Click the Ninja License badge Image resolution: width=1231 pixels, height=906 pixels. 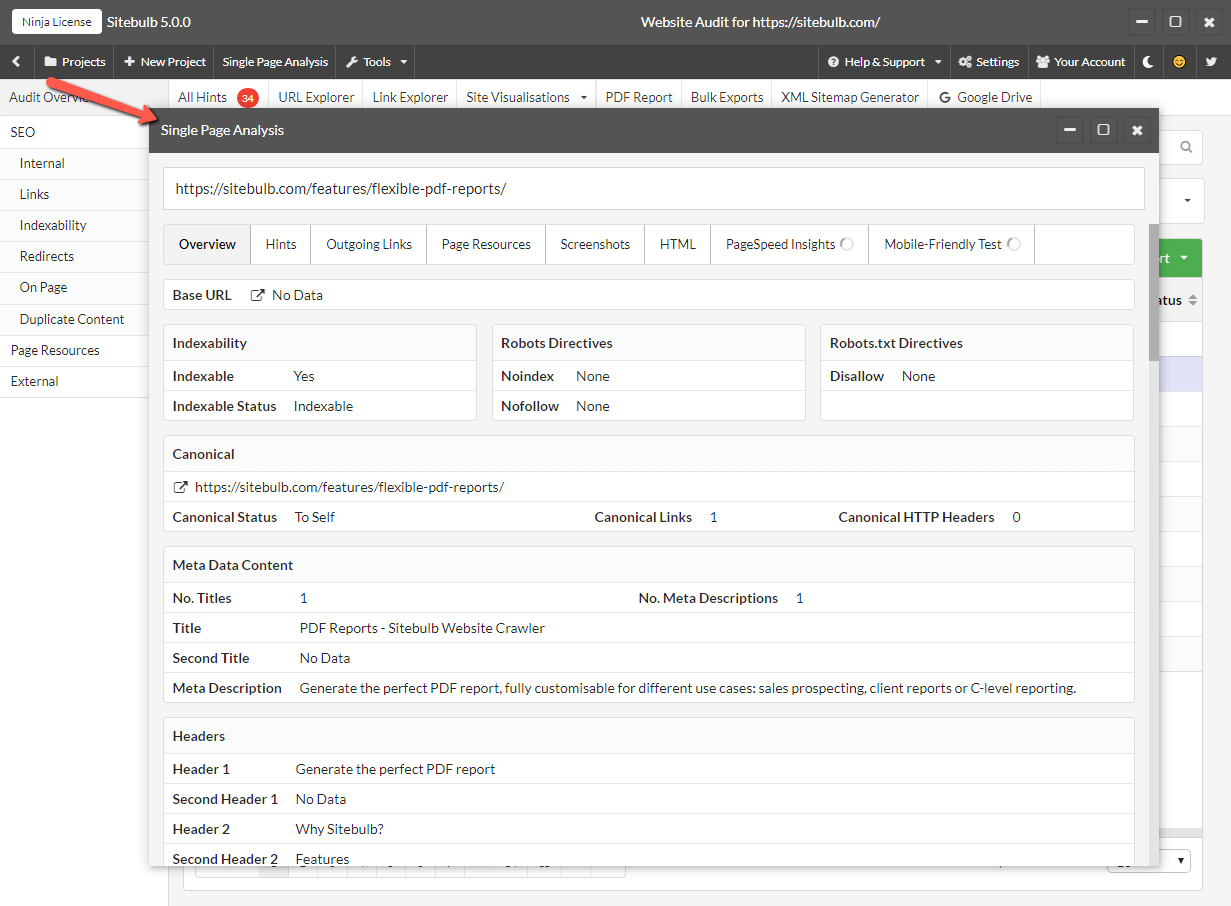(x=57, y=22)
